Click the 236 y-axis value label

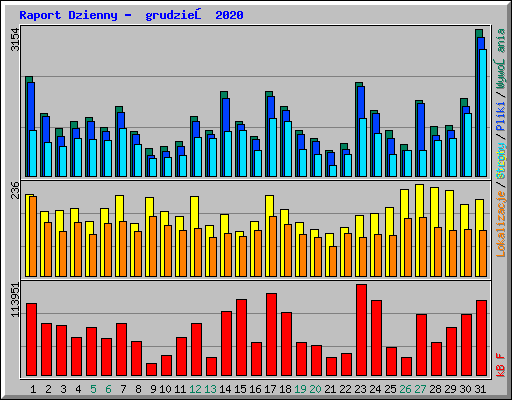pos(15,190)
